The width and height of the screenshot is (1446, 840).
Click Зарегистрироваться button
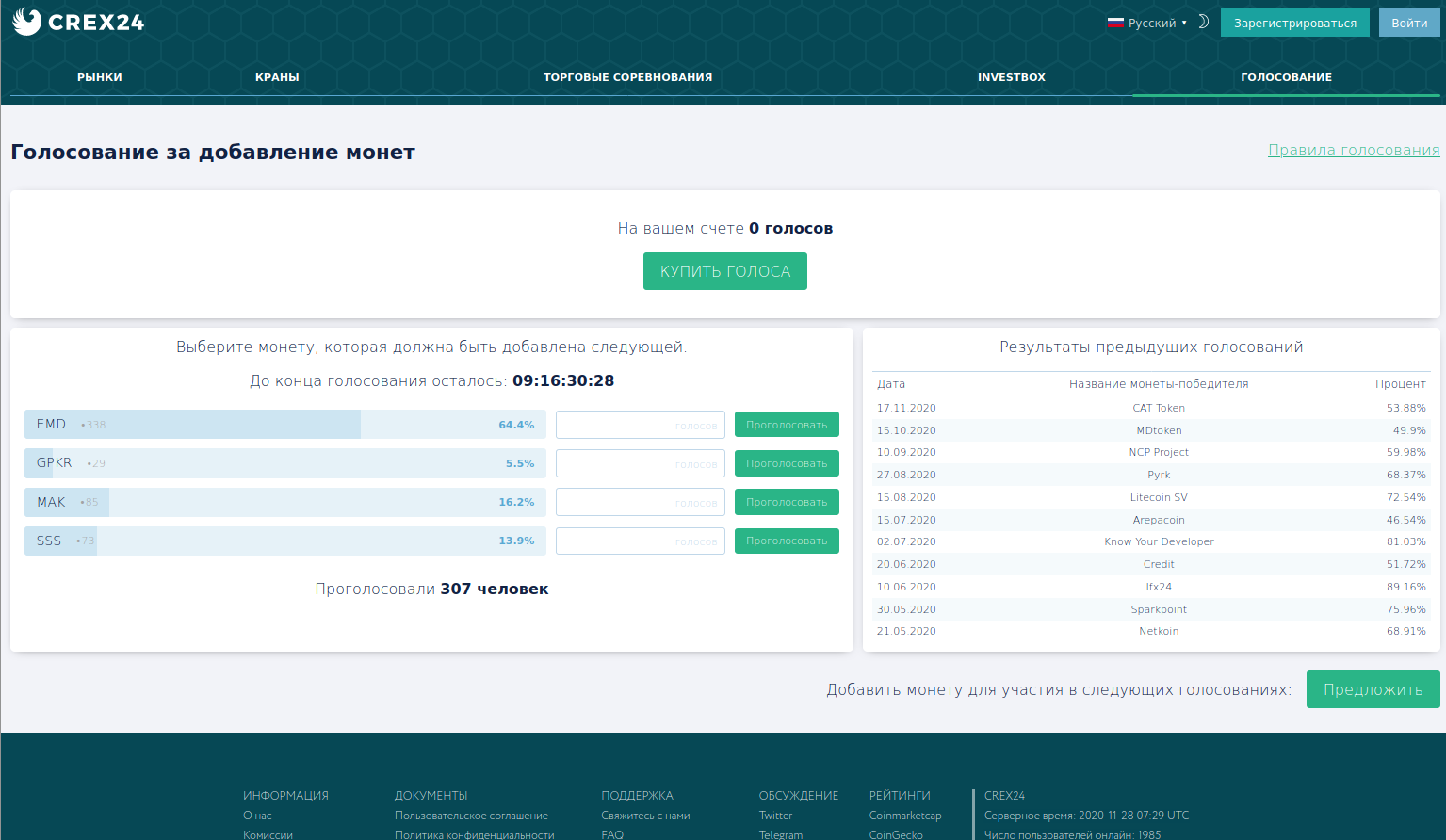tap(1295, 23)
